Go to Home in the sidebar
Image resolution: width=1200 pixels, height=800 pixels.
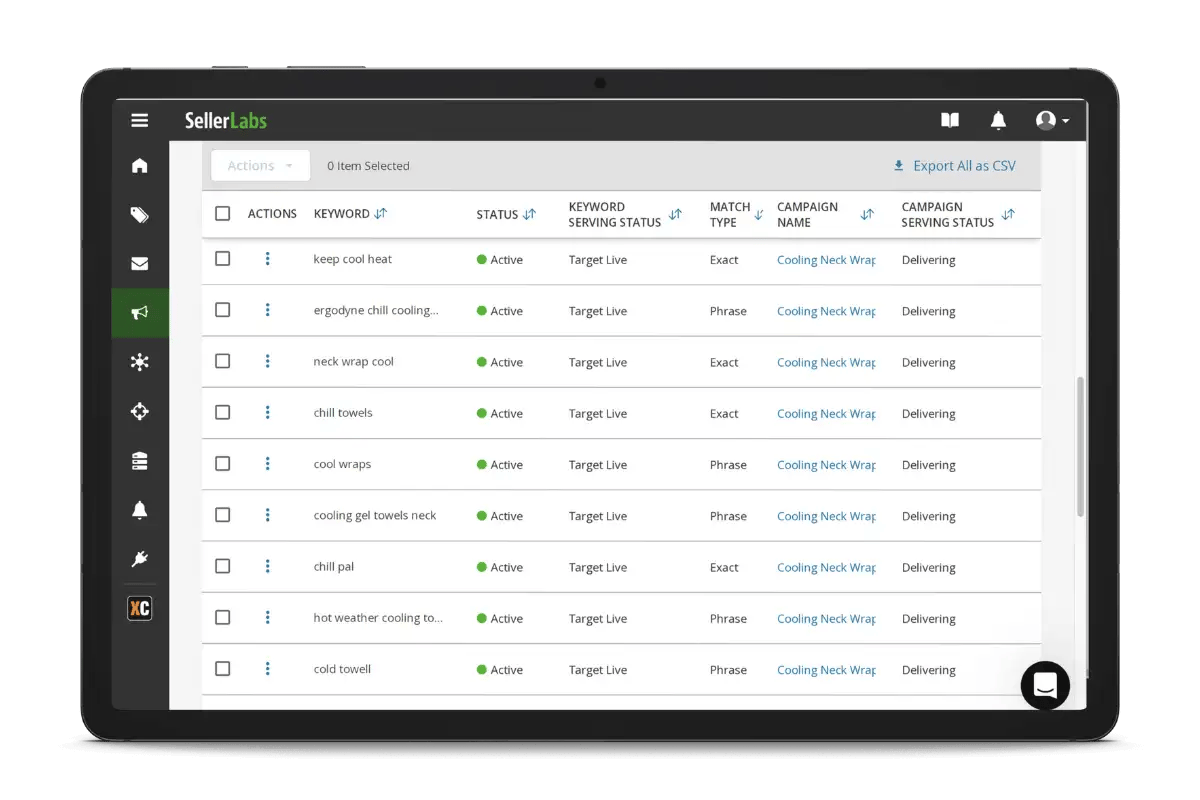(x=140, y=166)
